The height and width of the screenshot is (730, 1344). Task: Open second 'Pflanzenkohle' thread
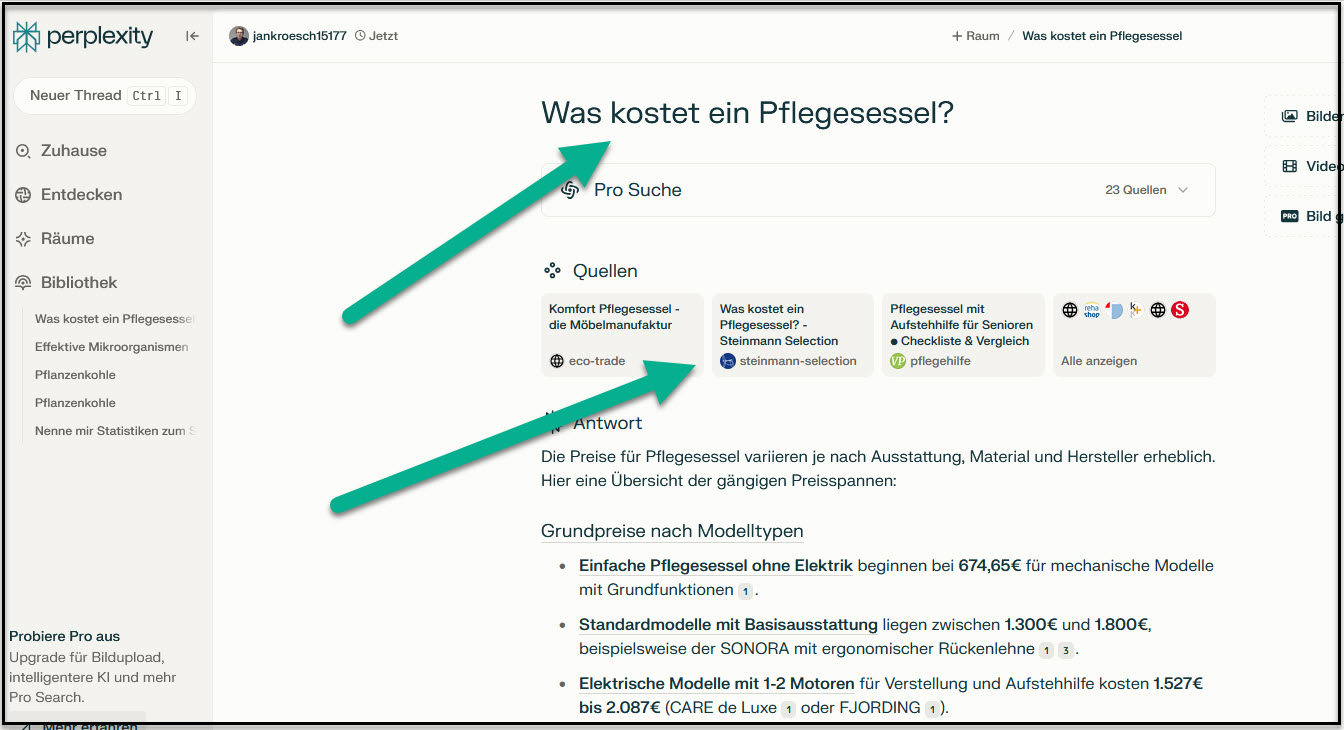click(x=75, y=403)
